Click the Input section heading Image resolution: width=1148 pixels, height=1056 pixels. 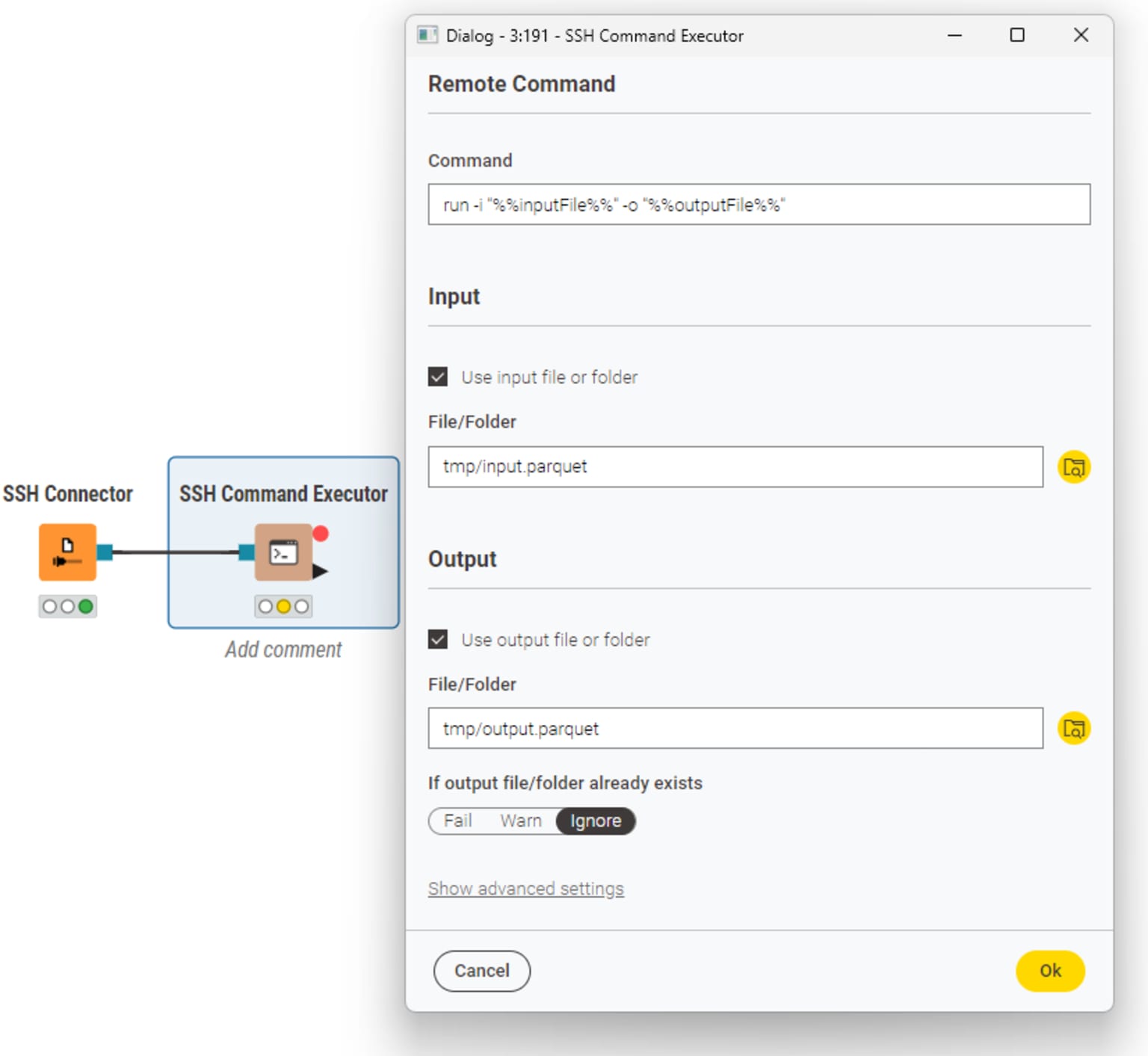(454, 297)
